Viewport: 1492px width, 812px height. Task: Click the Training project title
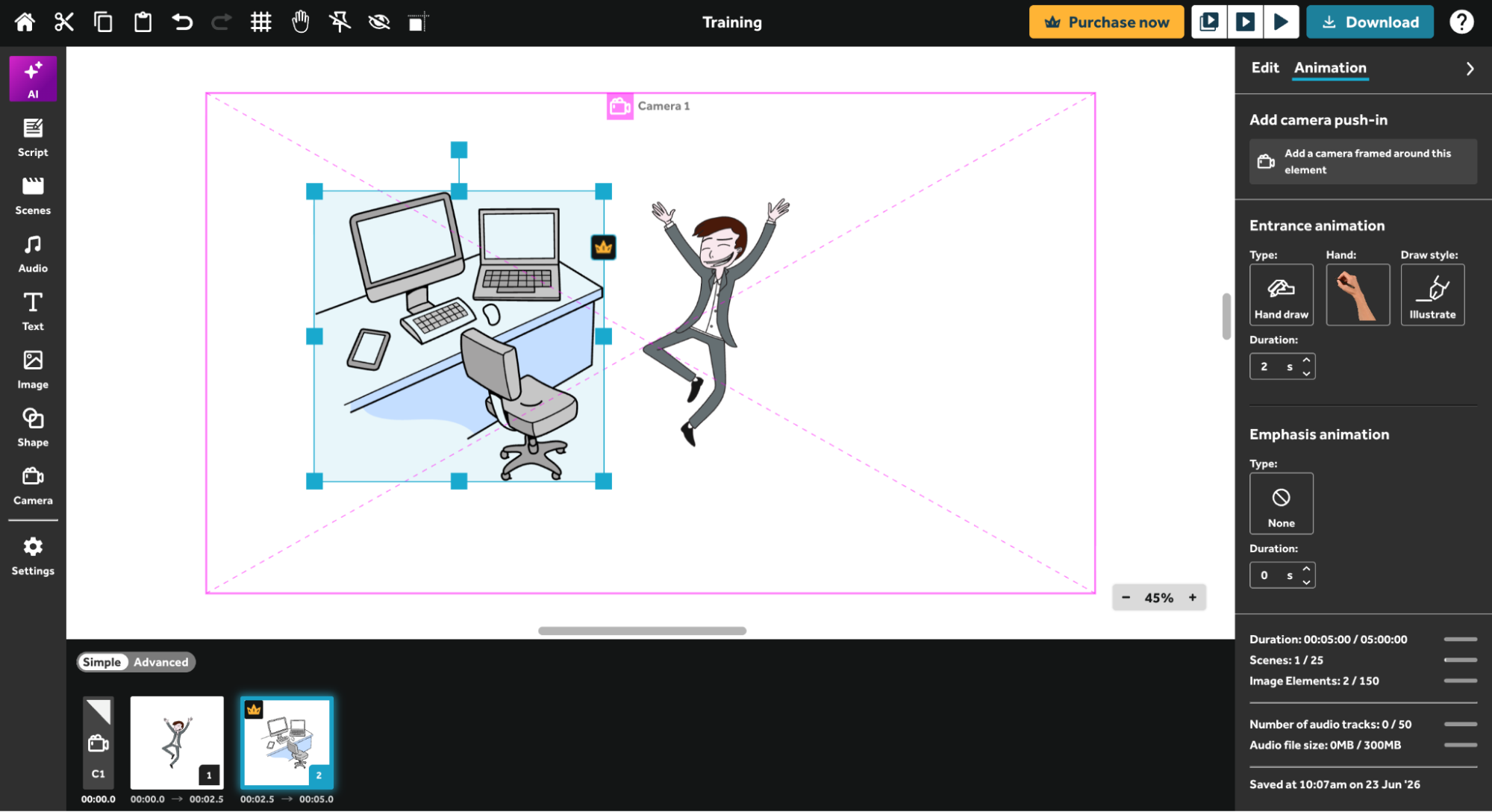click(732, 22)
